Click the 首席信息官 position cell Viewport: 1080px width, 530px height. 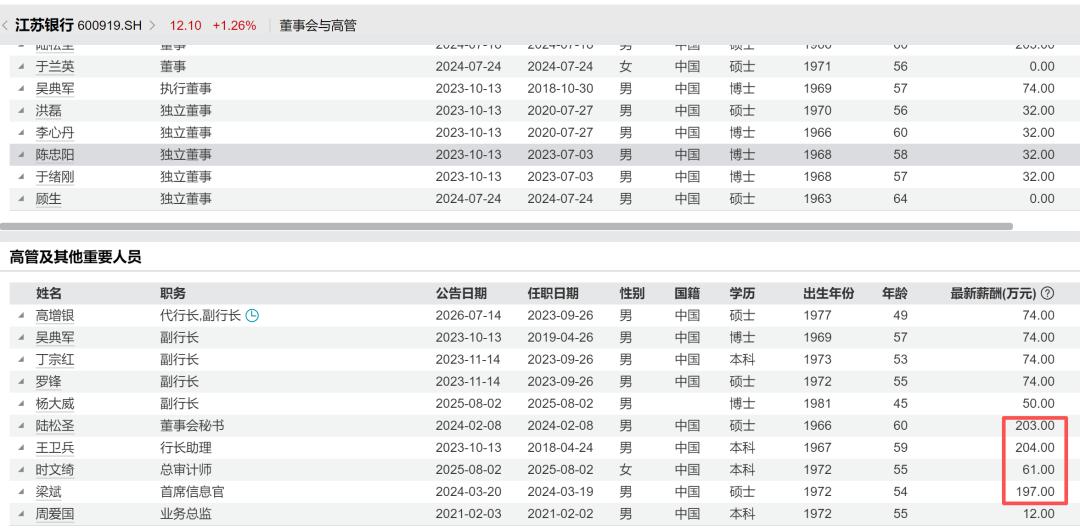coord(192,492)
